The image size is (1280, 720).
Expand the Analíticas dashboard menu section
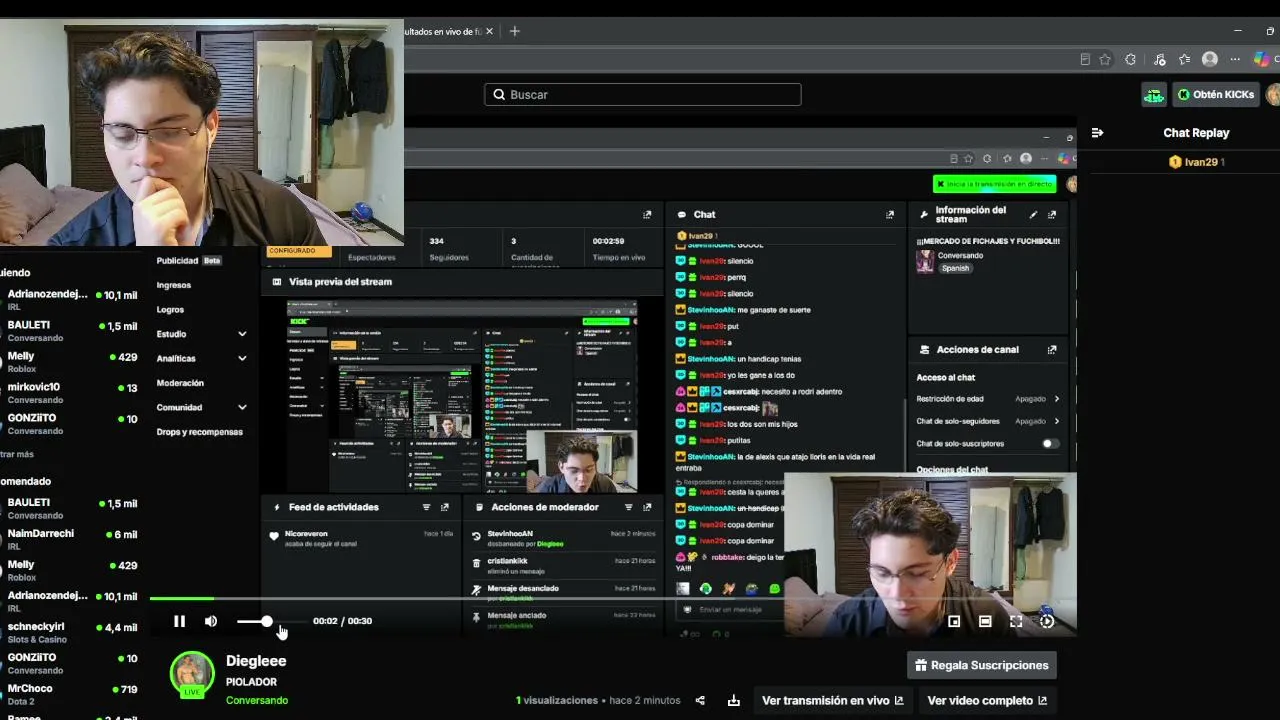click(242, 358)
